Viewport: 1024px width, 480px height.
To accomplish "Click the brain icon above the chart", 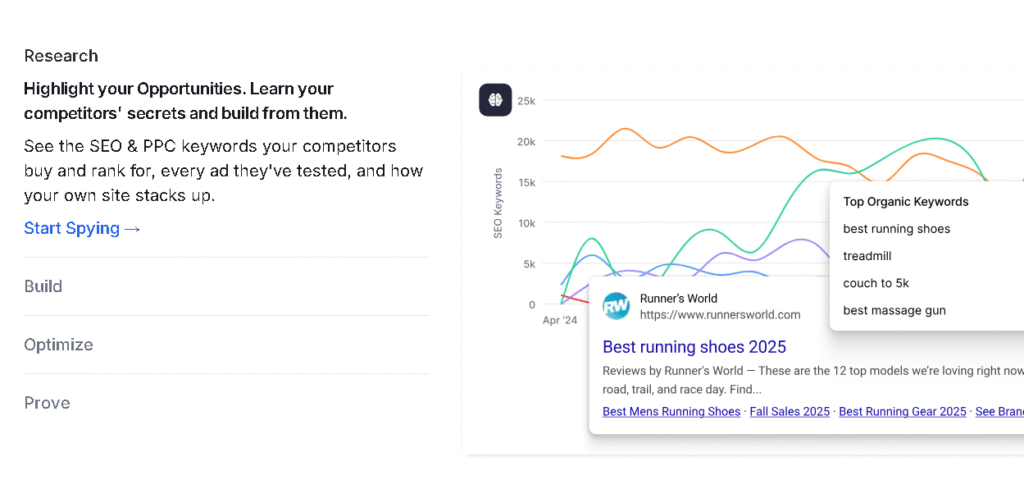I will [495, 100].
